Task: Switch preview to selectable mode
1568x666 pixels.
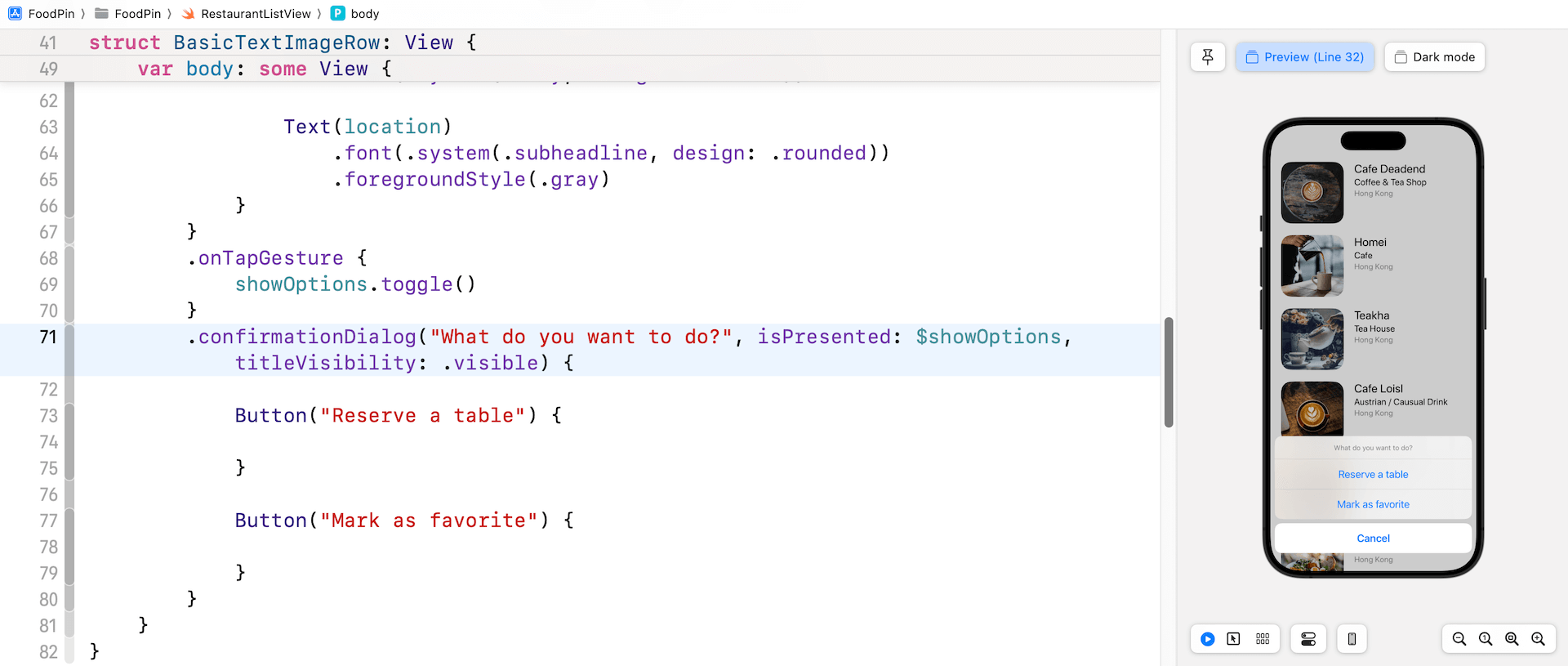Action: tap(1233, 639)
